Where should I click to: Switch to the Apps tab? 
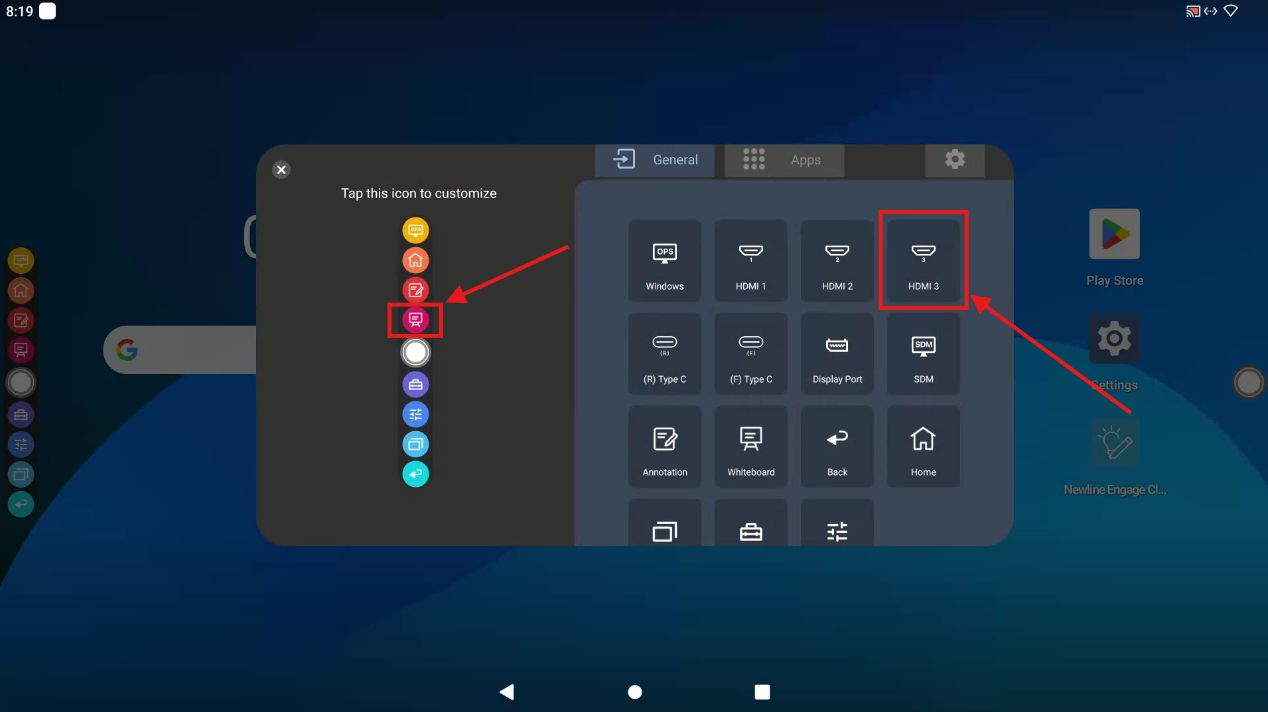[x=785, y=160]
